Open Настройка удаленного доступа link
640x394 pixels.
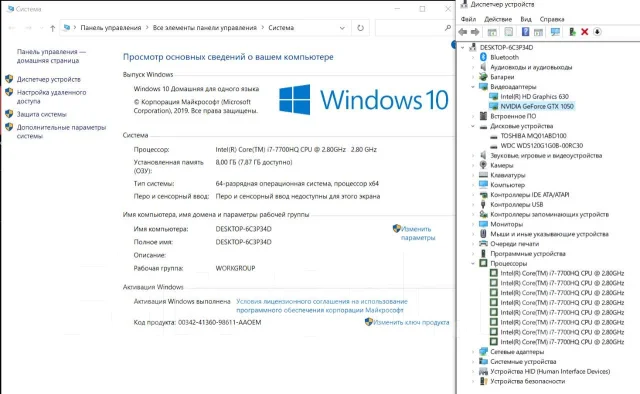pyautogui.click(x=51, y=96)
